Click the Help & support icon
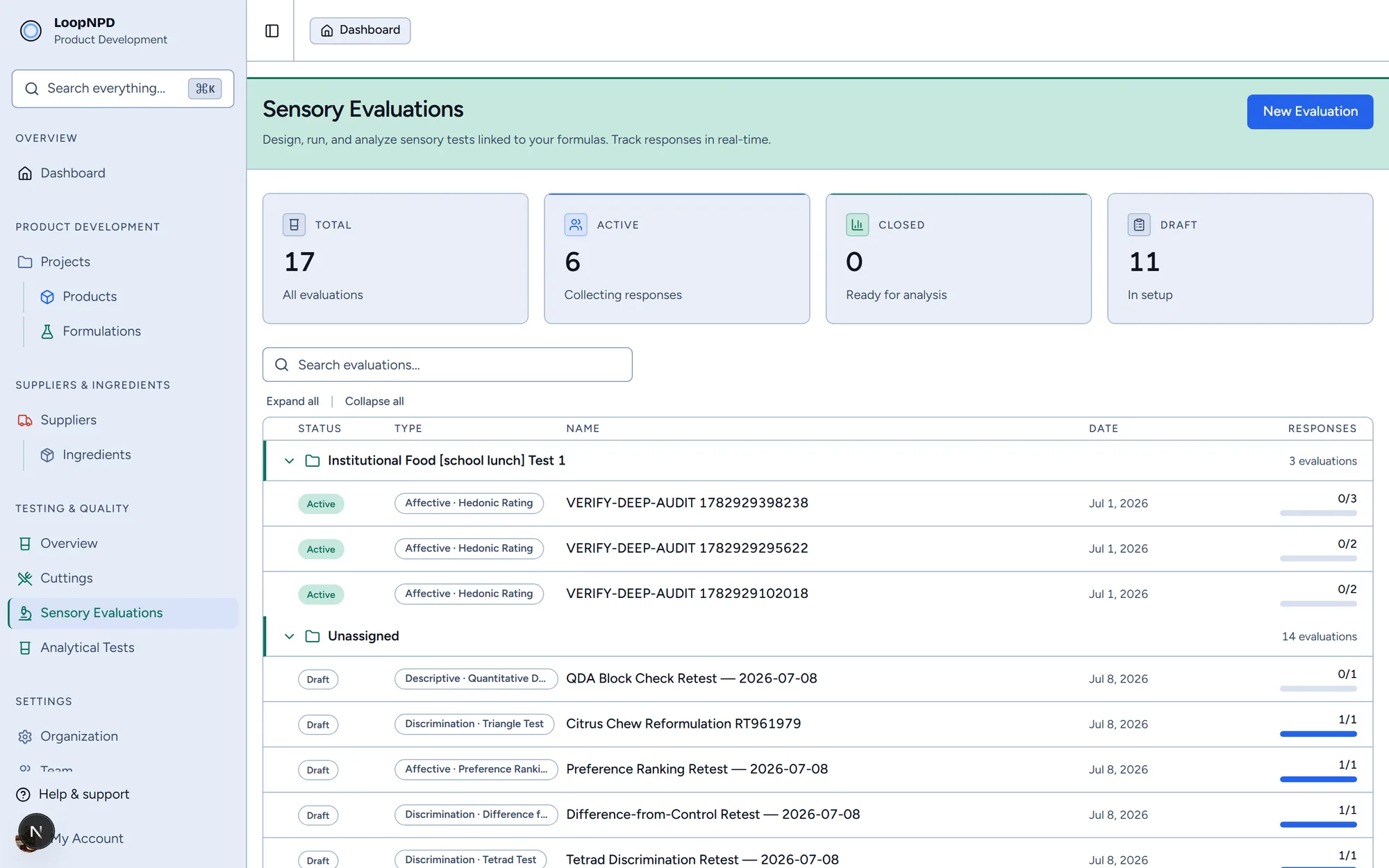The image size is (1389, 868). pyautogui.click(x=23, y=794)
